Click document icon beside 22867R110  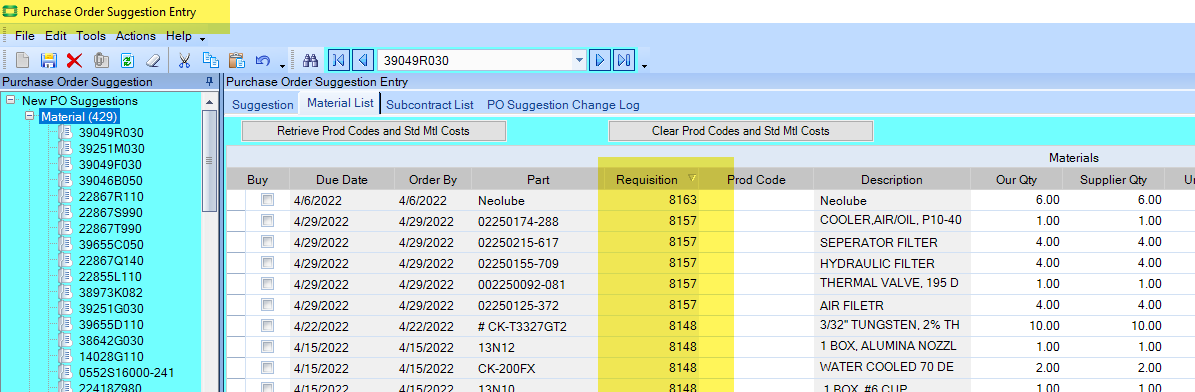point(65,196)
